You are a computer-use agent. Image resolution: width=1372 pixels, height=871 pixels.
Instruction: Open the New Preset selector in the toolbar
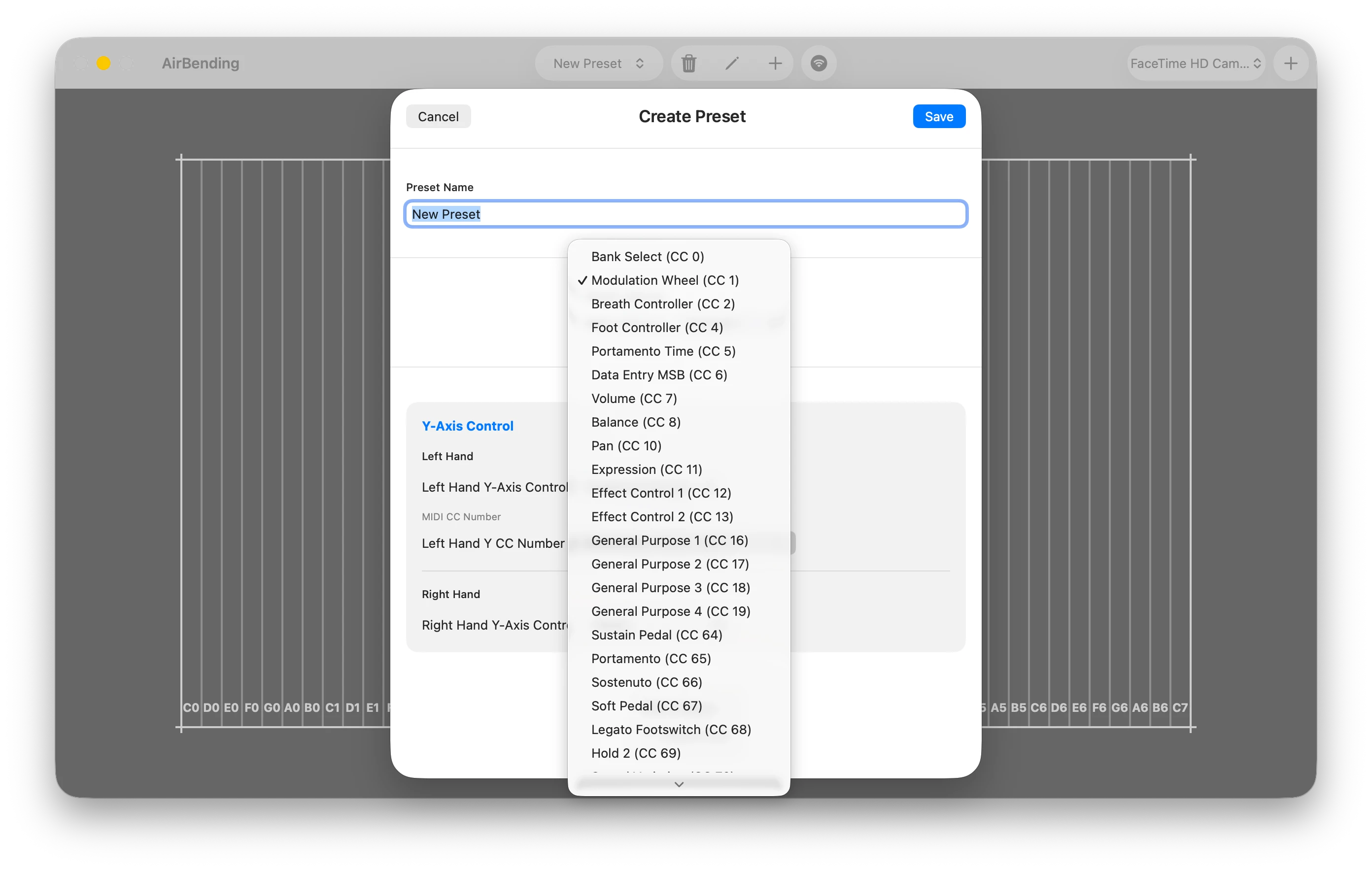(x=598, y=63)
